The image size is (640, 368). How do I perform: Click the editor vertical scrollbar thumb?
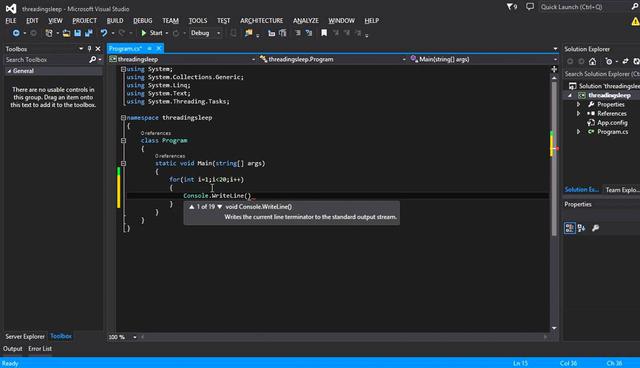(x=554, y=159)
